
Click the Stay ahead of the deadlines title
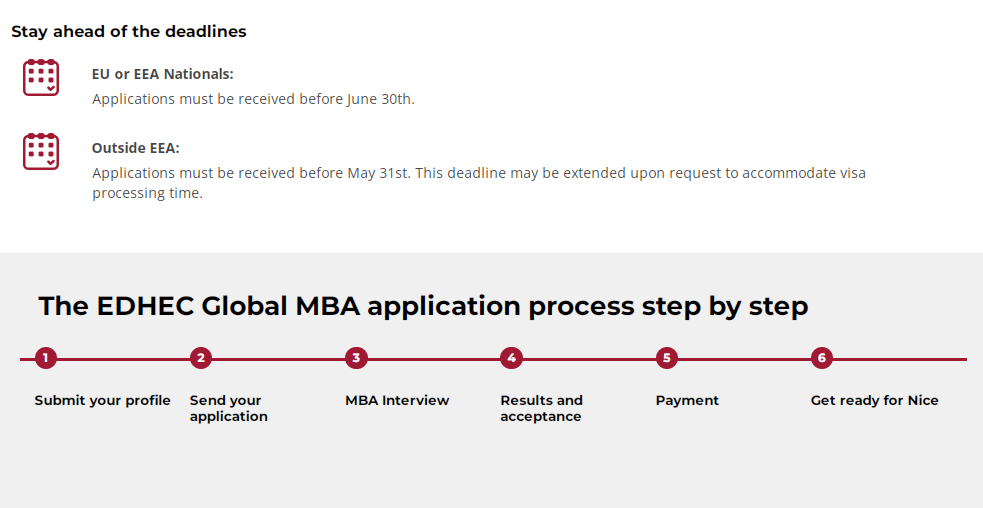coord(129,31)
